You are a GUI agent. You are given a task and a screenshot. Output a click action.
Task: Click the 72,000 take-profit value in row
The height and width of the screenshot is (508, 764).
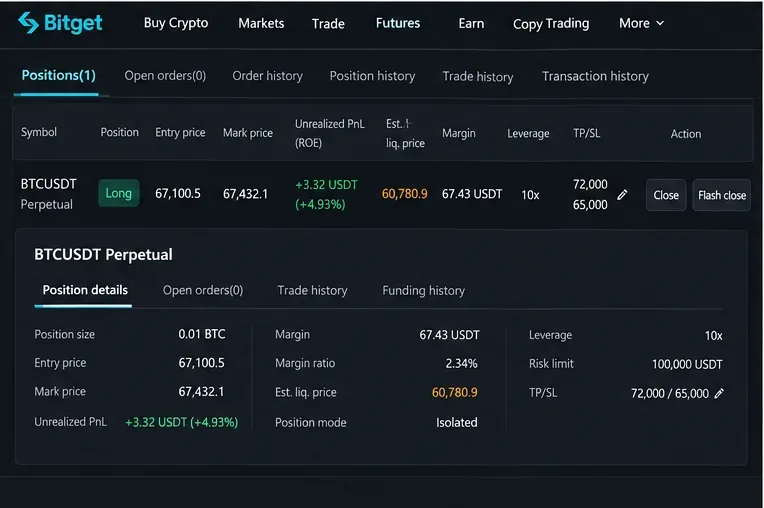[x=590, y=184]
